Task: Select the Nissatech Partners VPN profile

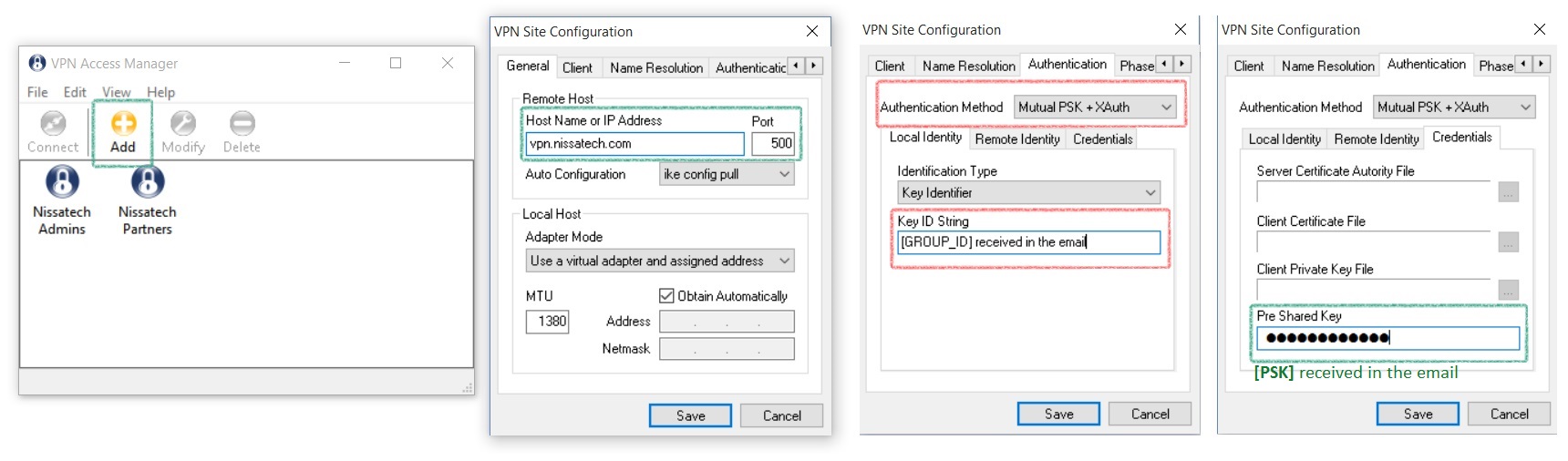Action: (147, 200)
